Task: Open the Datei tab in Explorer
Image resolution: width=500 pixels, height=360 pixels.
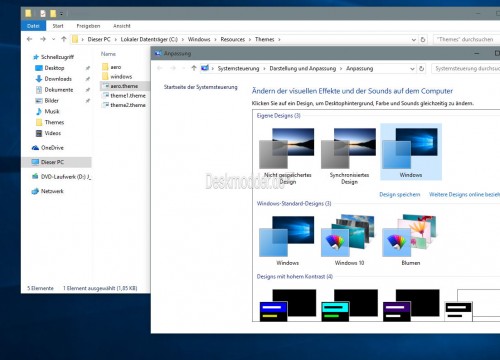Action: (33, 26)
